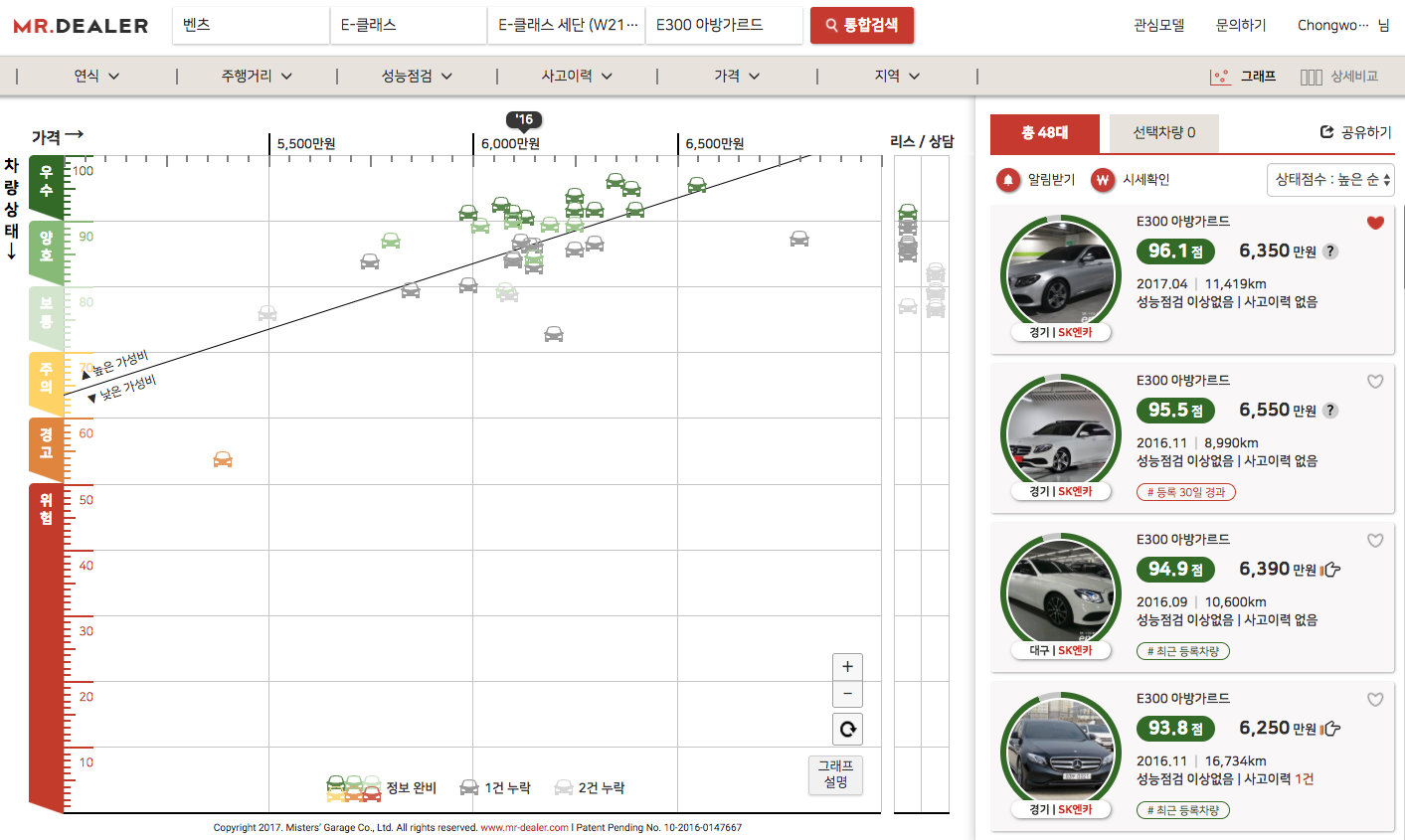Open the 문의하기 menu
This screenshot has height=840, width=1405.
click(1241, 26)
